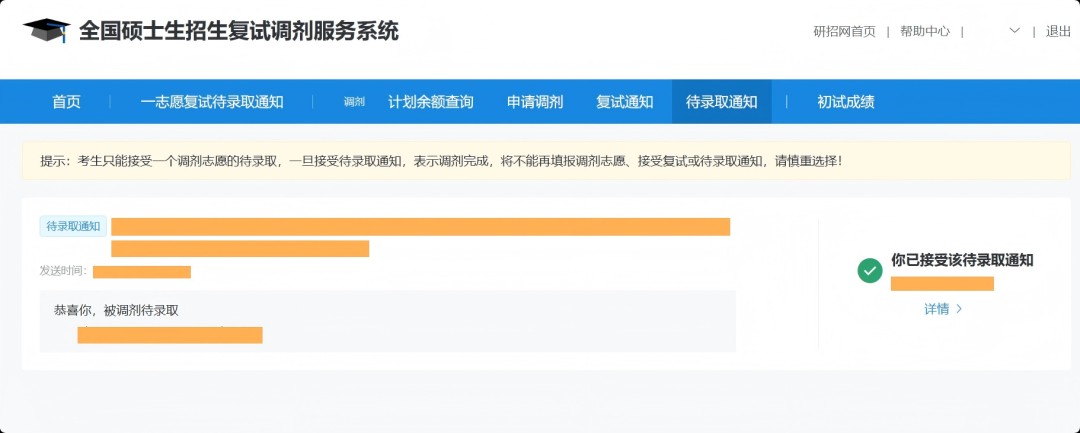Click the yellow 提示 notice banner
Image resolution: width=1080 pixels, height=433 pixels.
(x=545, y=160)
